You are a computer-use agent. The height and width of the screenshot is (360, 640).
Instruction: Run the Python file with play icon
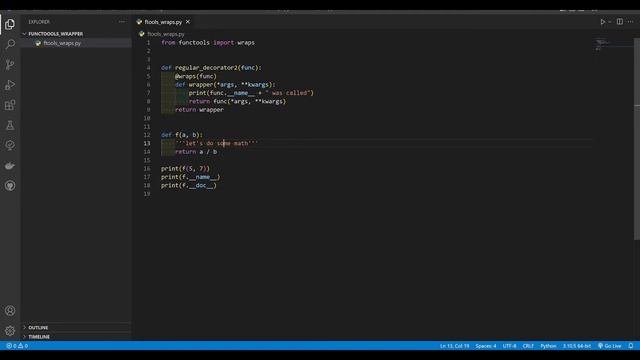tap(602, 22)
